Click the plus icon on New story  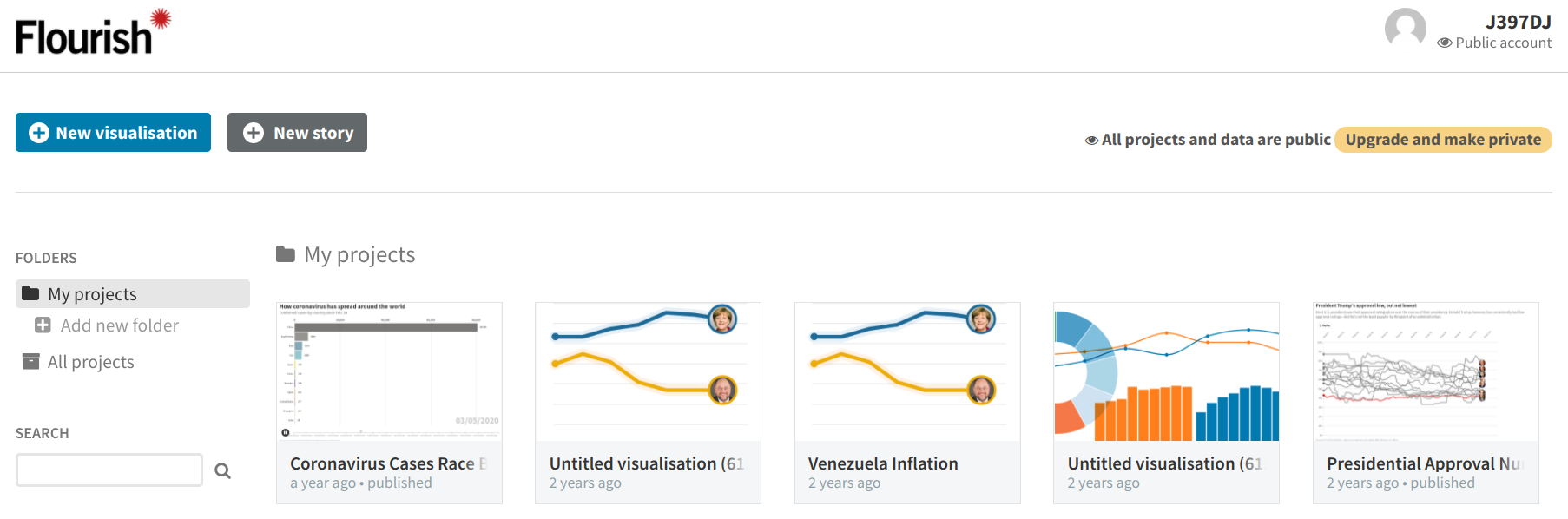point(254,133)
